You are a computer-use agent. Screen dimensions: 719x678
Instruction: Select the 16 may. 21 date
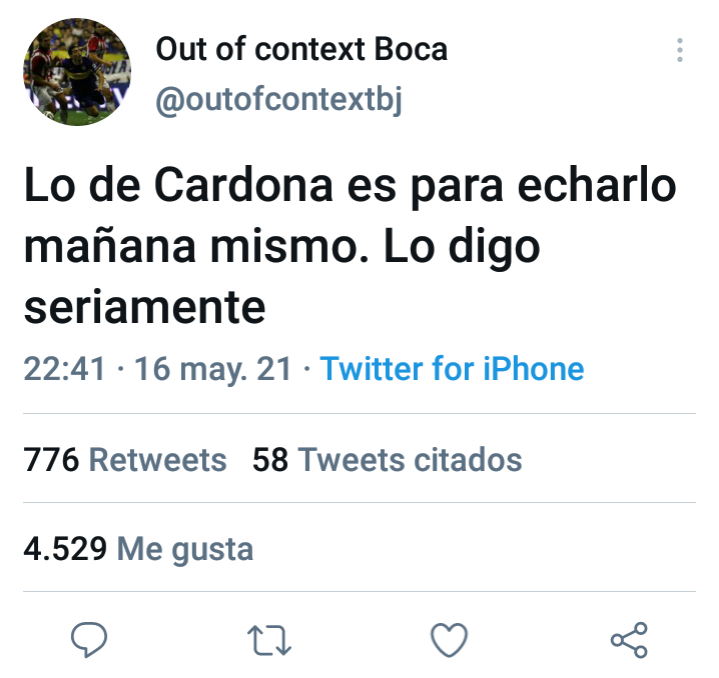pyautogui.click(x=213, y=369)
